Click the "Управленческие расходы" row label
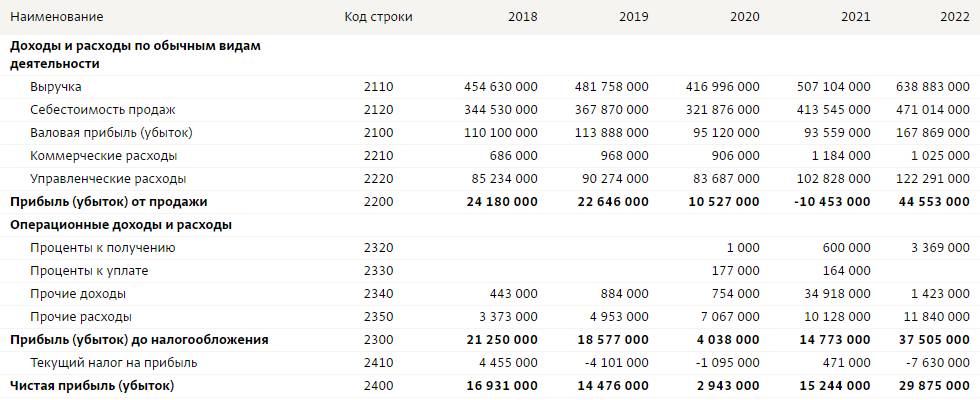980x400 pixels. (x=108, y=179)
